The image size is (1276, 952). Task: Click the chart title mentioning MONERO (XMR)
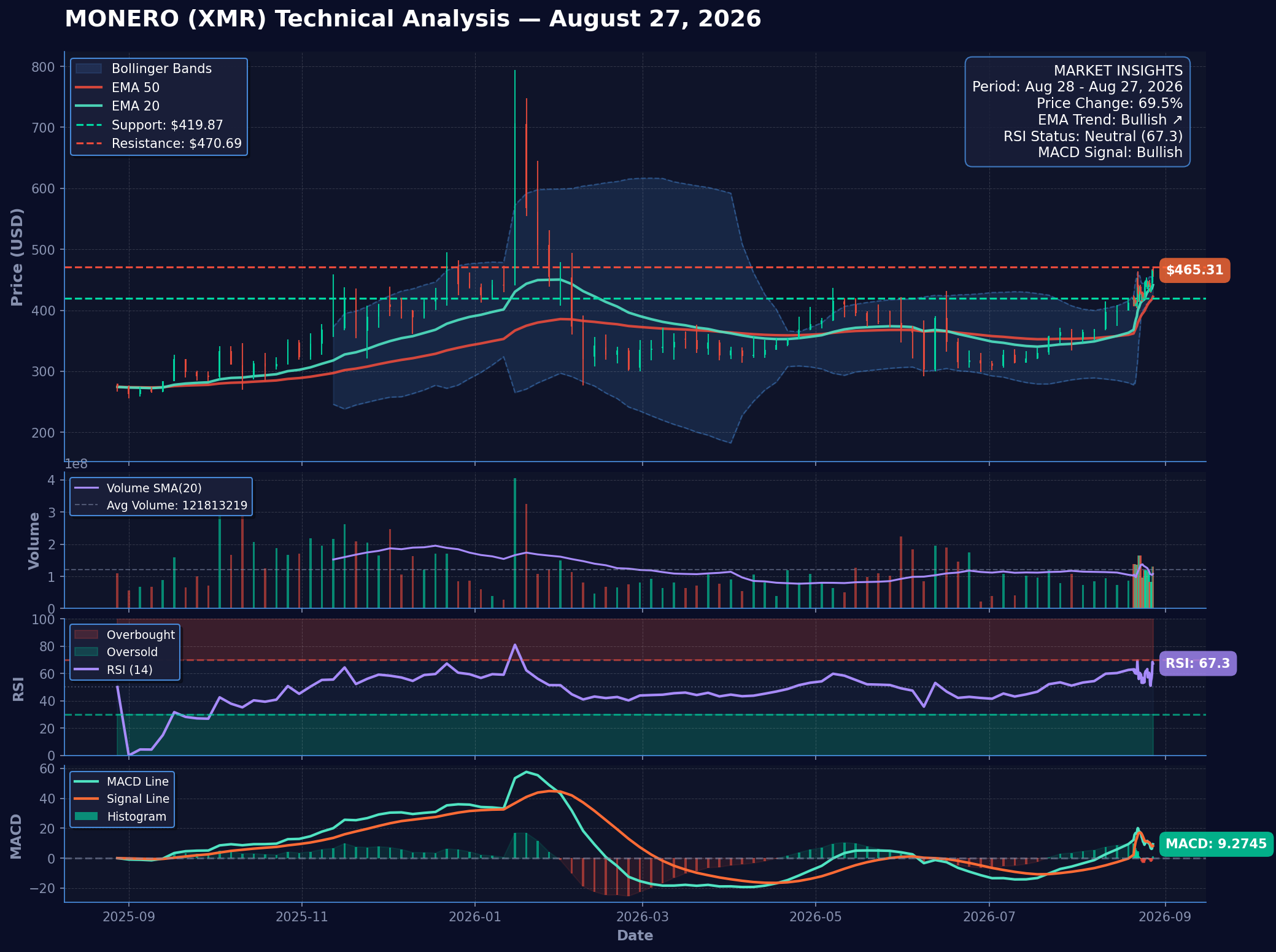click(x=412, y=19)
